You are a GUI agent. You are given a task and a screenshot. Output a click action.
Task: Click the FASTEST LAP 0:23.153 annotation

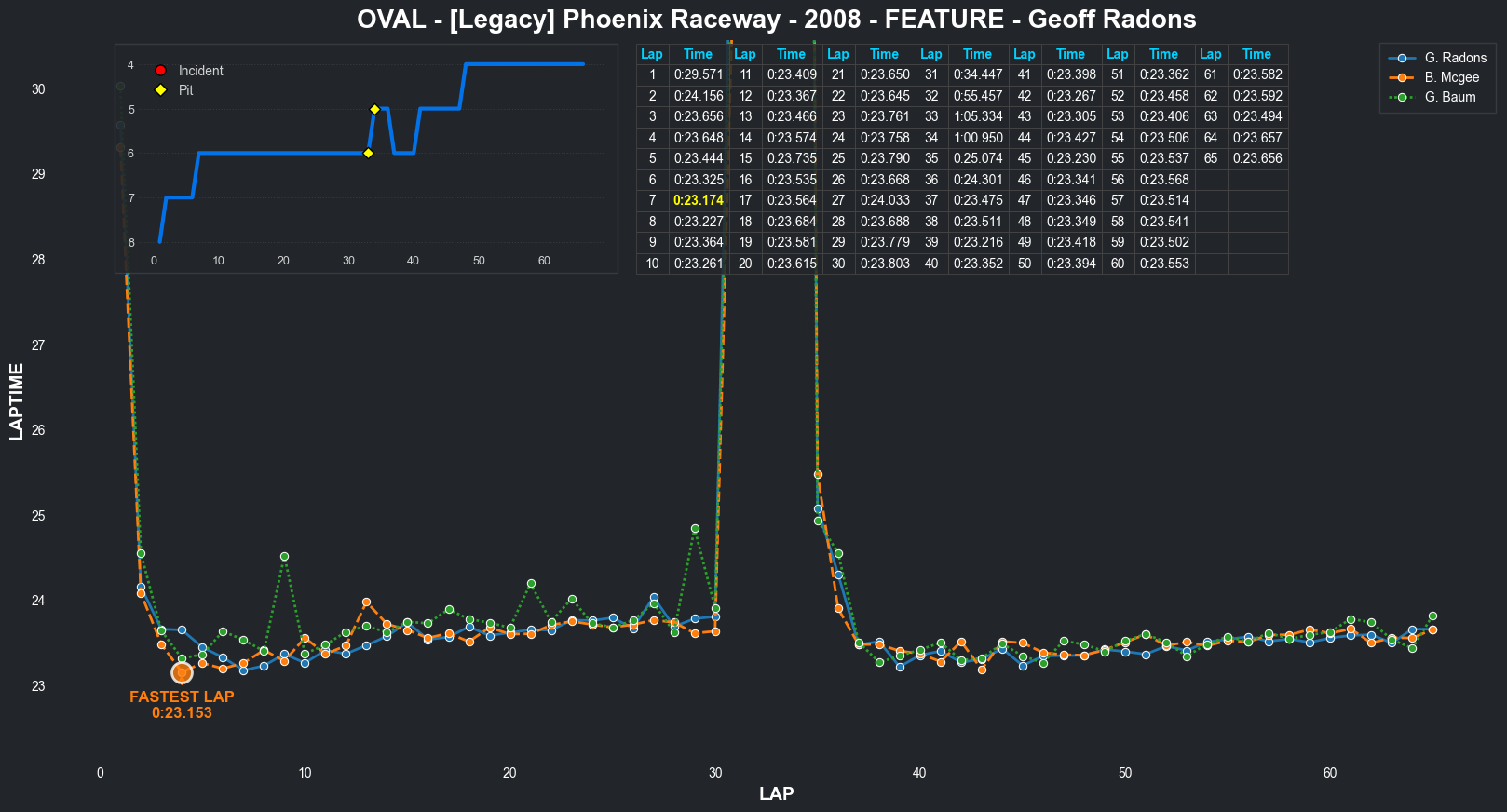[x=182, y=705]
